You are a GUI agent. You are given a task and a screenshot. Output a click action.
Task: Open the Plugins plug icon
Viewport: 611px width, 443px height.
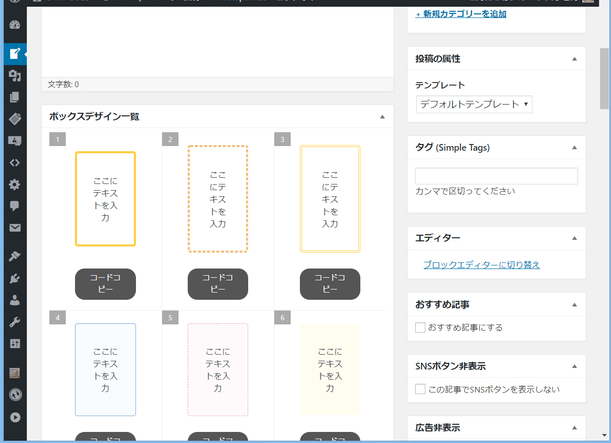tap(15, 278)
